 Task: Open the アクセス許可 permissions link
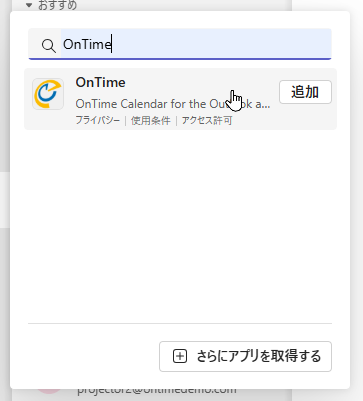pyautogui.click(x=207, y=120)
